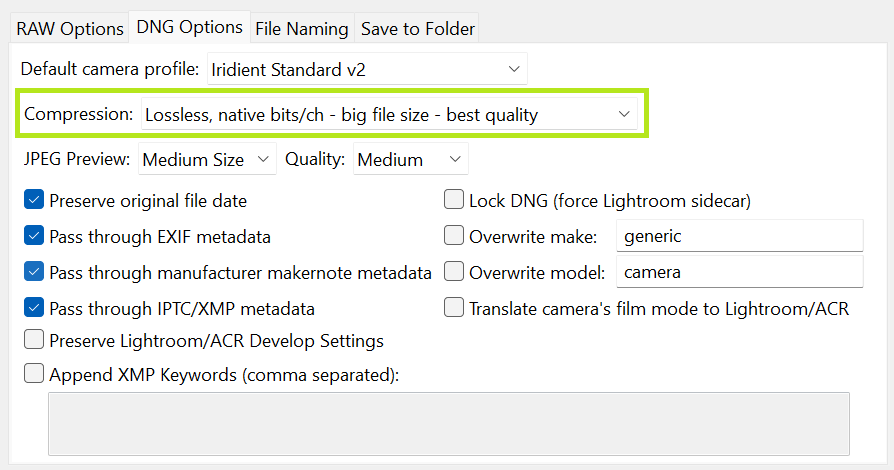This screenshot has height=470, width=894.
Task: Change the JPEG Quality dropdown
Action: pos(410,159)
